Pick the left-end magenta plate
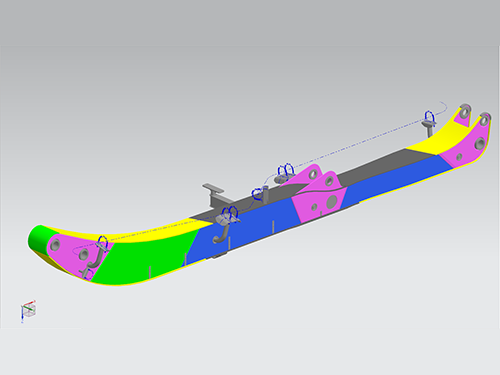 pyautogui.click(x=76, y=254)
